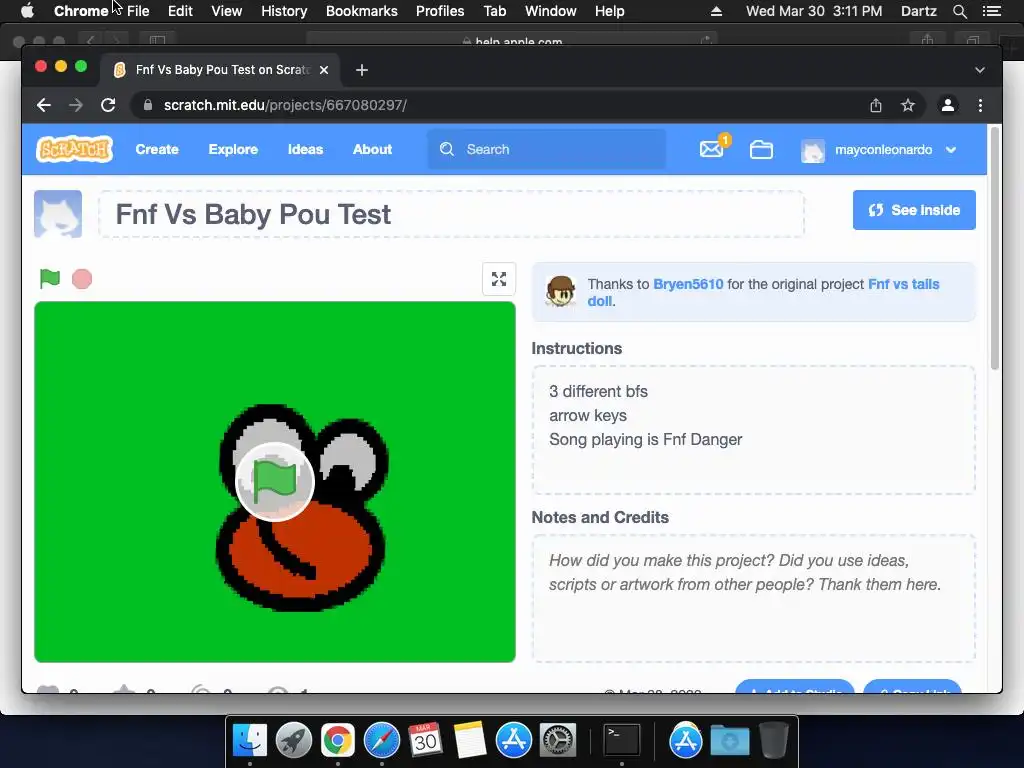This screenshot has height=768, width=1024.
Task: Open Notes from the Dock
Action: 470,740
